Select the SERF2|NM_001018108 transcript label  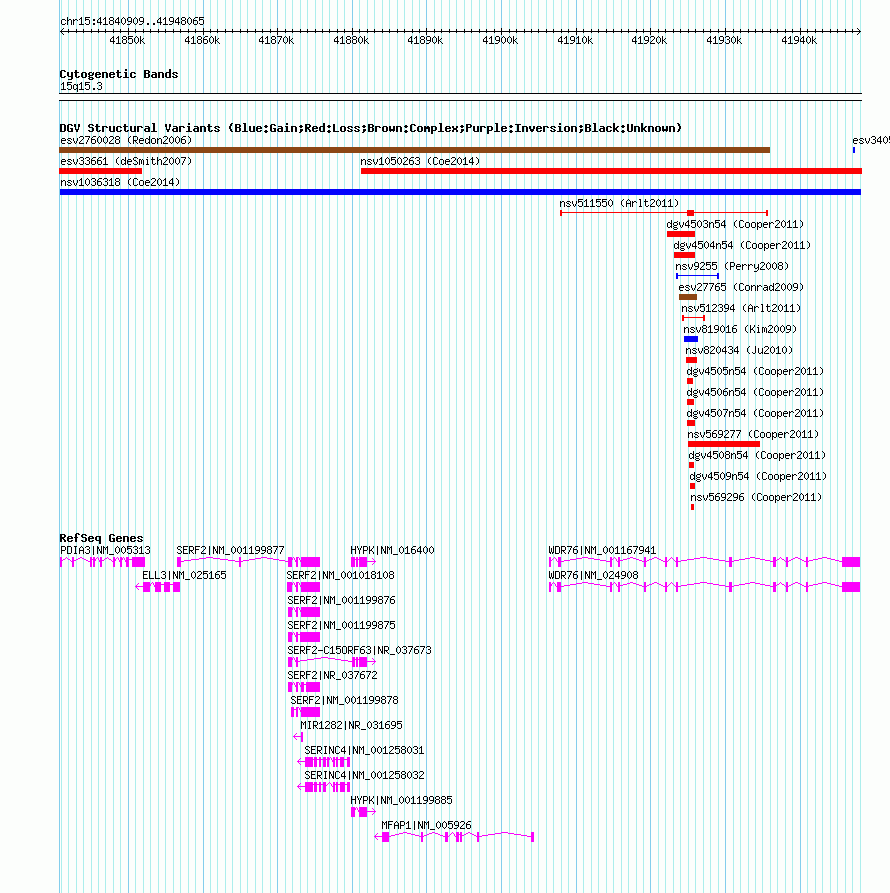[x=341, y=575]
